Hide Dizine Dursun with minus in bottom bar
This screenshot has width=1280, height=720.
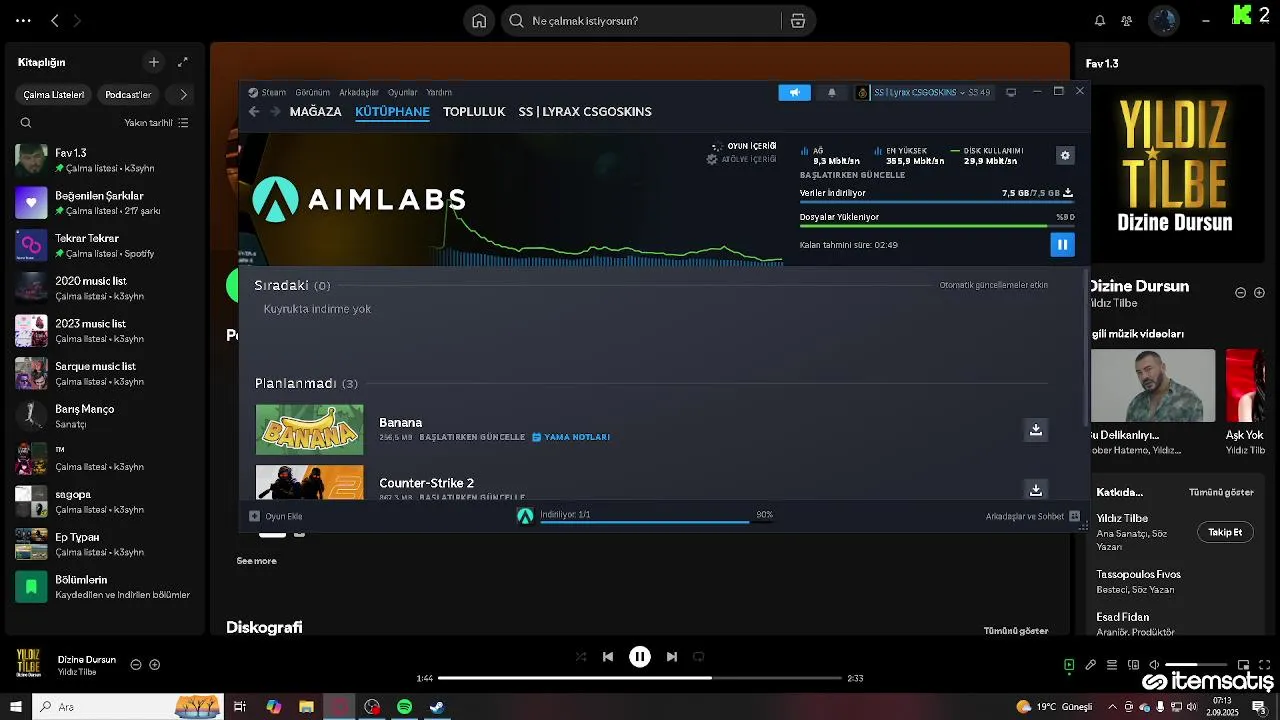[x=136, y=665]
